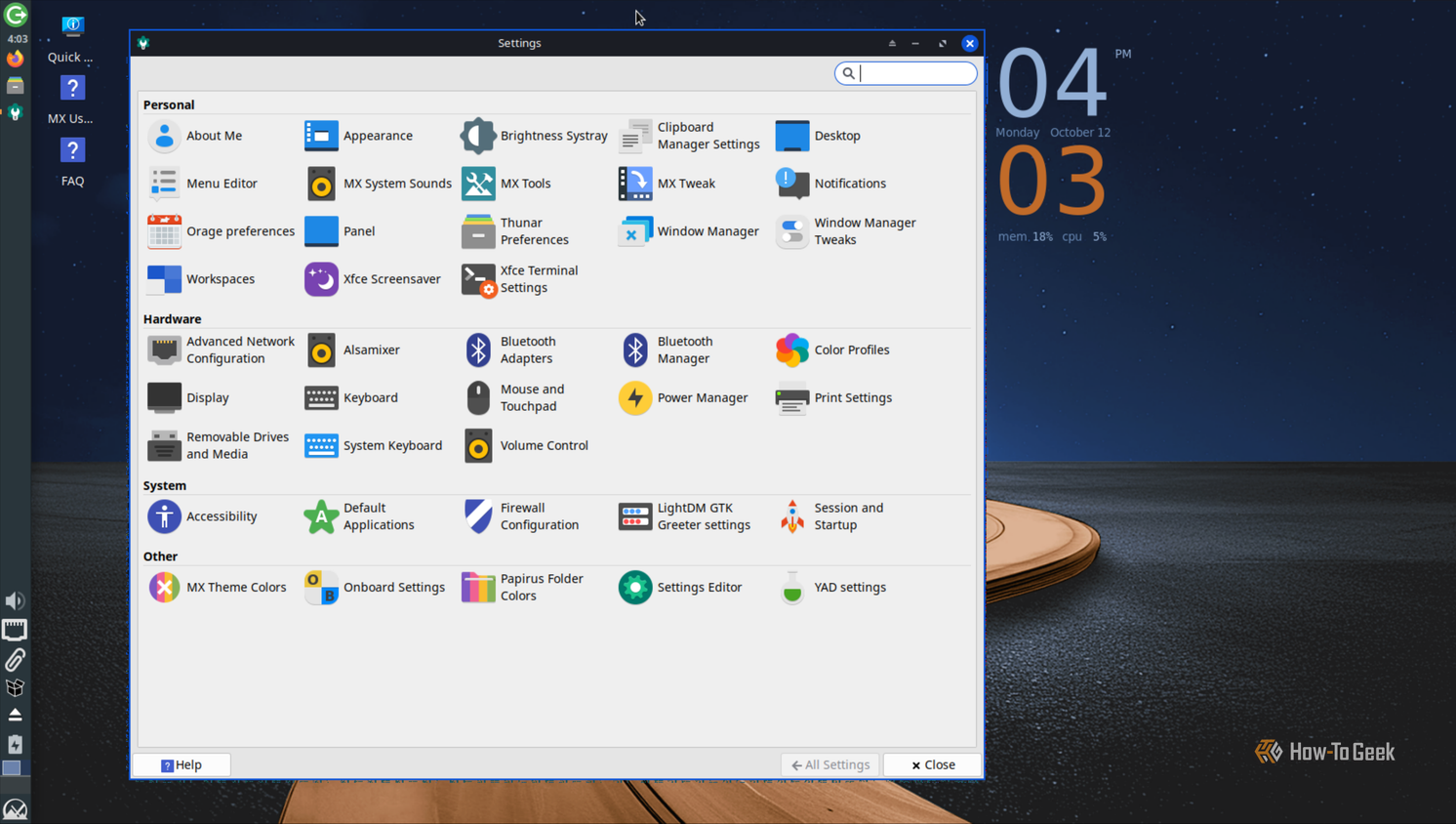Open LightDM GTK Greeter settings
Viewport: 1456px width, 824px height.
tap(685, 516)
